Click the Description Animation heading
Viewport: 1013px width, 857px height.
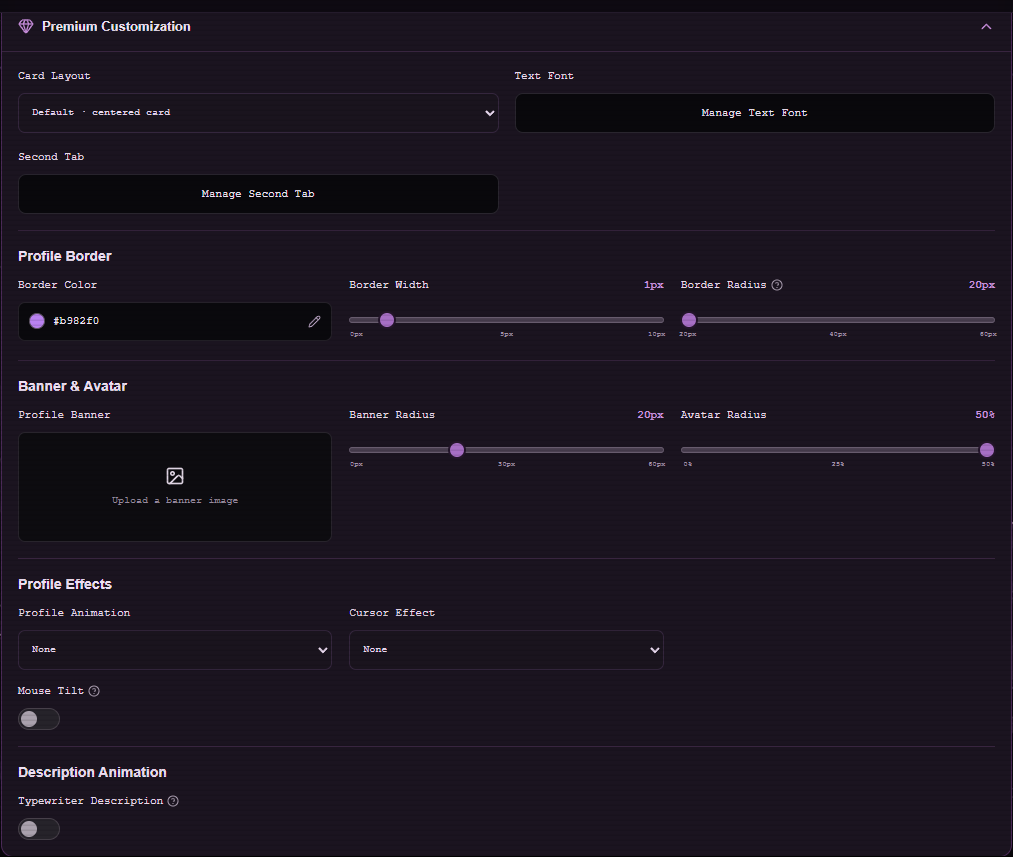(92, 772)
